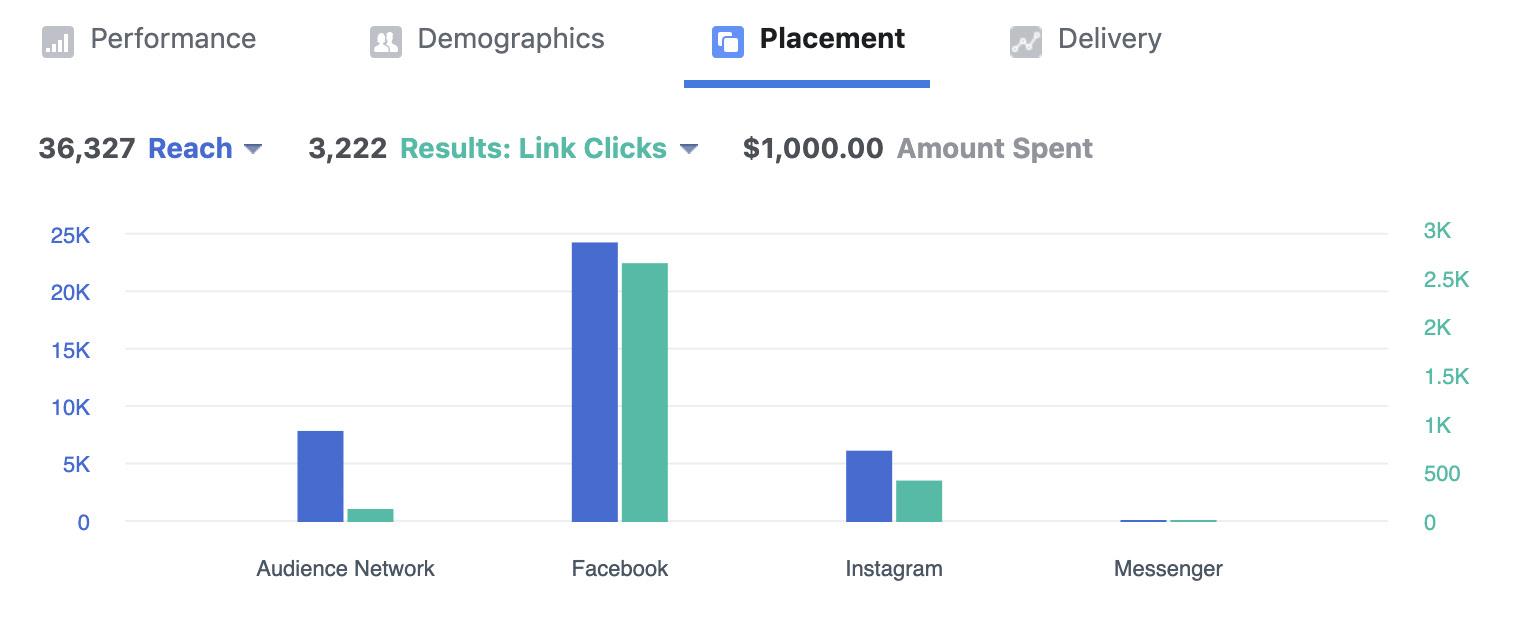Click the Performance bar chart icon

click(58, 42)
